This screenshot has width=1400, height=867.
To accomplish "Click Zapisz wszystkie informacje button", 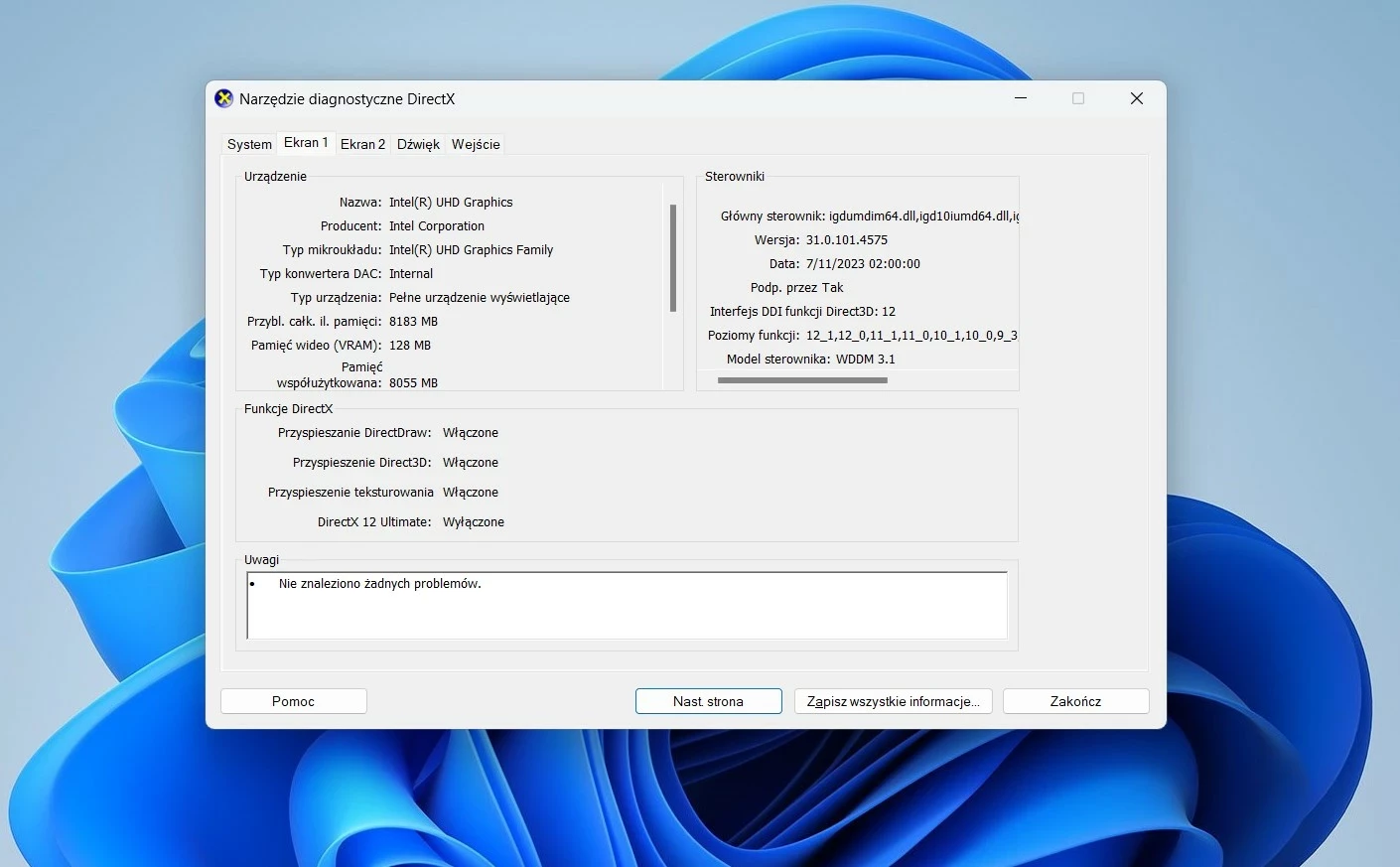I will (892, 701).
